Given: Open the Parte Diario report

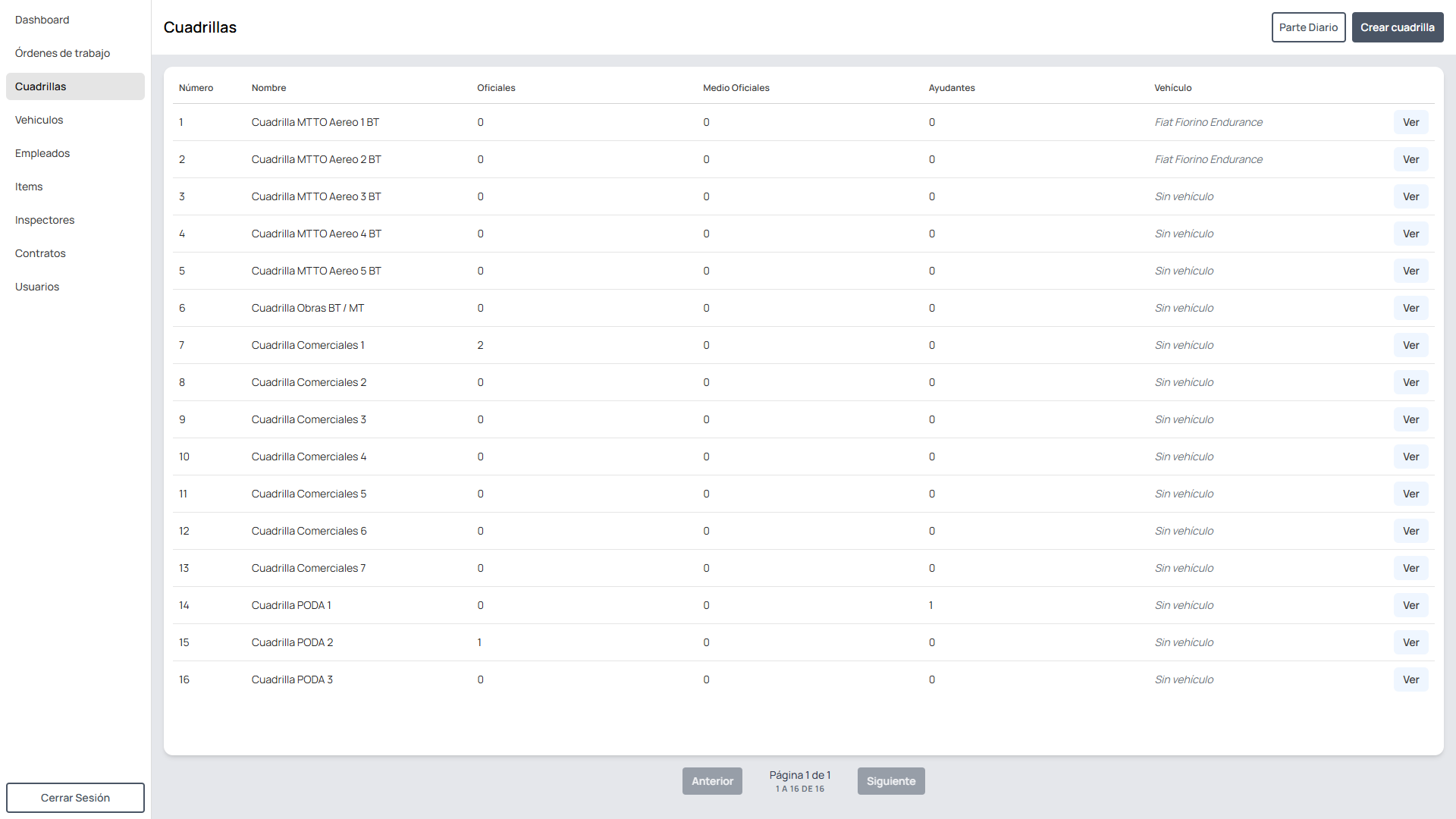Looking at the screenshot, I should tap(1308, 27).
